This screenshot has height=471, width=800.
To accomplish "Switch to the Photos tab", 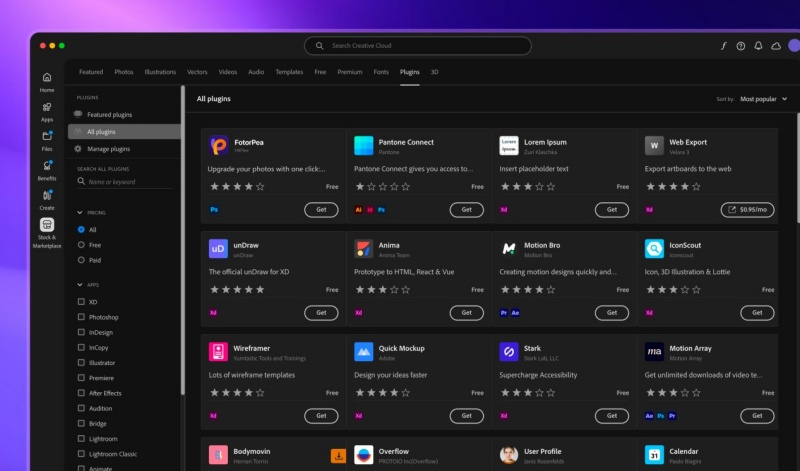I will tap(124, 72).
